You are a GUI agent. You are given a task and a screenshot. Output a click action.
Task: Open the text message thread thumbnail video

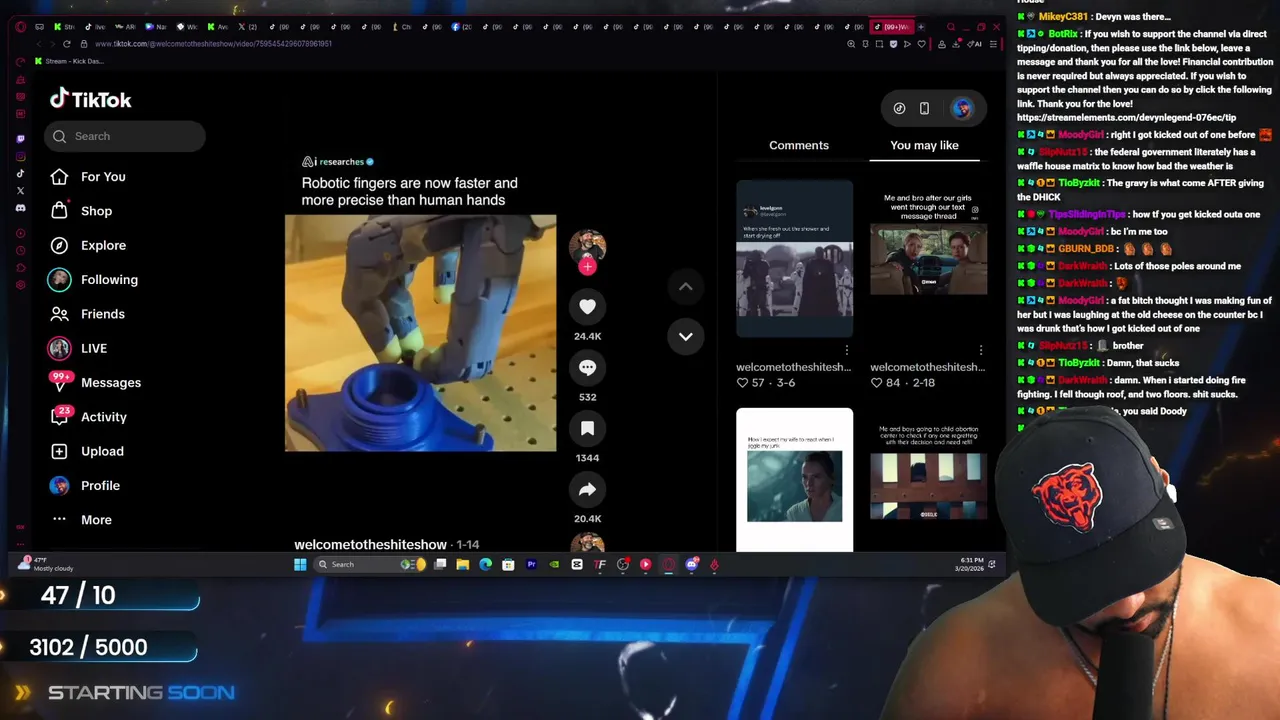(928, 258)
